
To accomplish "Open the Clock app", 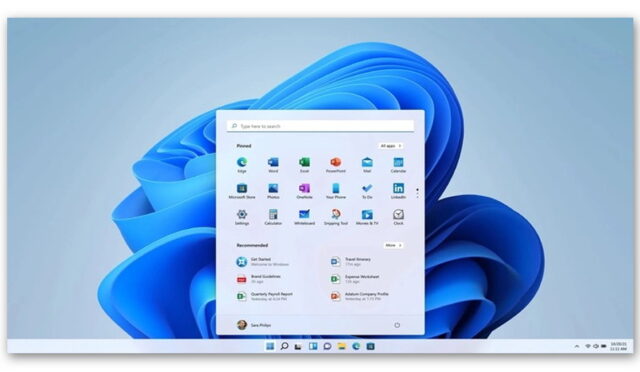I will 398,217.
